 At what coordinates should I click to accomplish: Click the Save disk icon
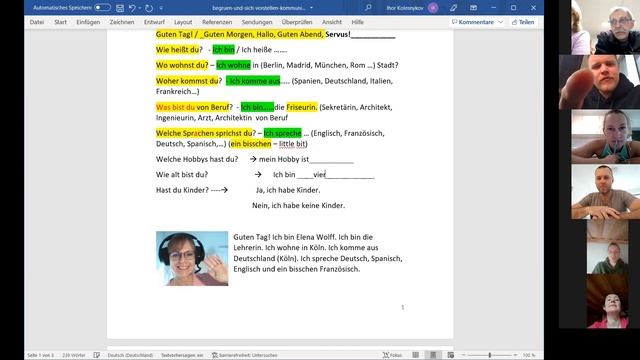coord(120,8)
